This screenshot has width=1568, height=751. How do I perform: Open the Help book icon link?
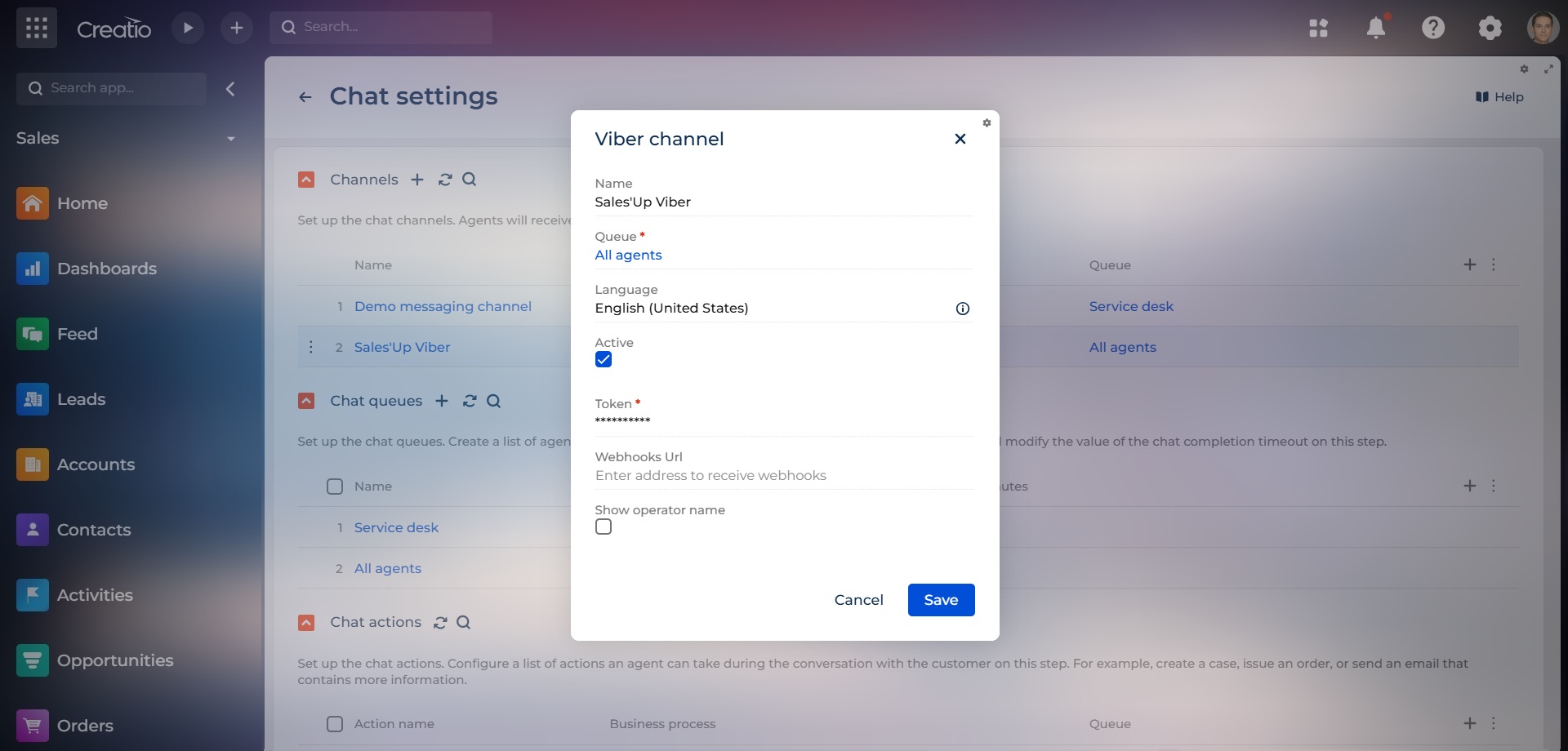coord(1499,97)
